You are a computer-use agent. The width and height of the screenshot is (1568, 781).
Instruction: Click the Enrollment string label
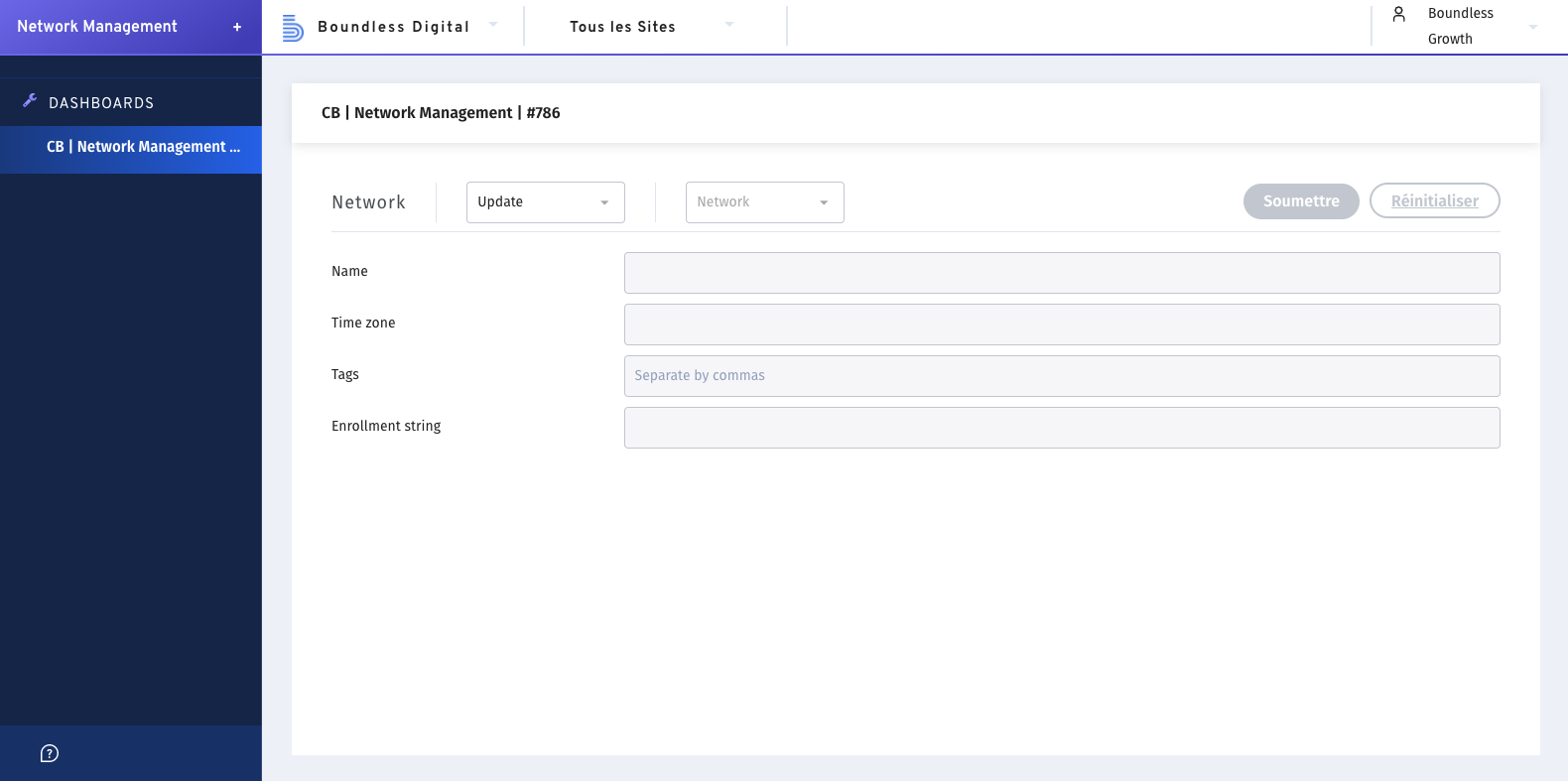point(386,426)
